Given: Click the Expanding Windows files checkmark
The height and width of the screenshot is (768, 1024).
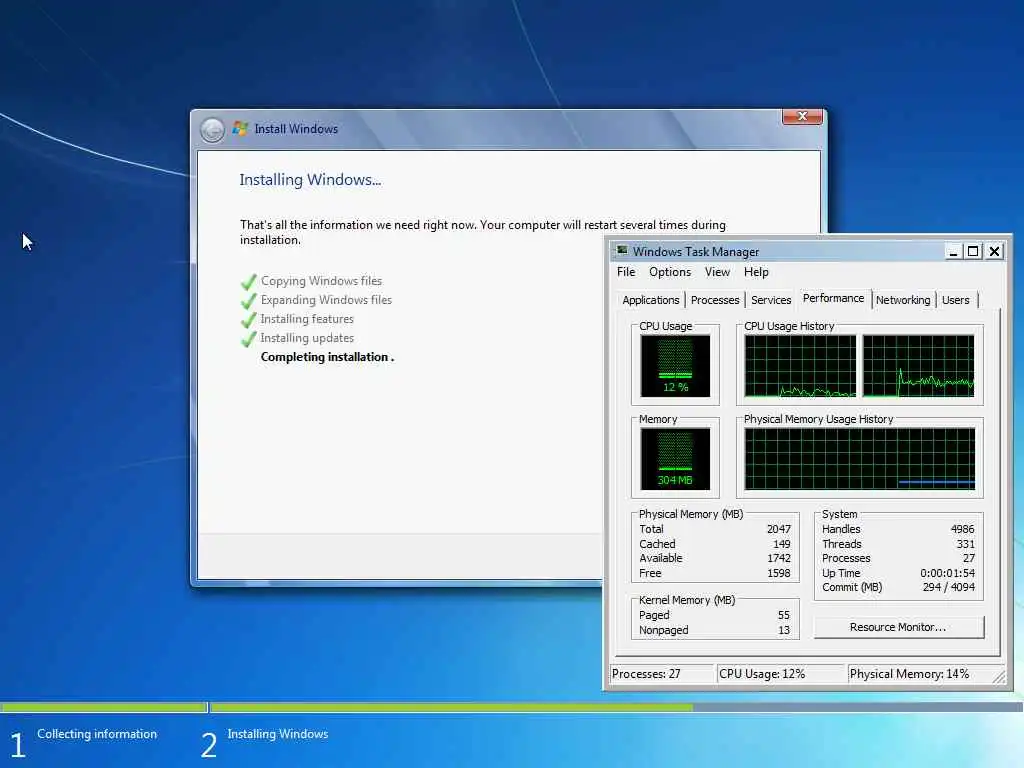Looking at the screenshot, I should (248, 300).
